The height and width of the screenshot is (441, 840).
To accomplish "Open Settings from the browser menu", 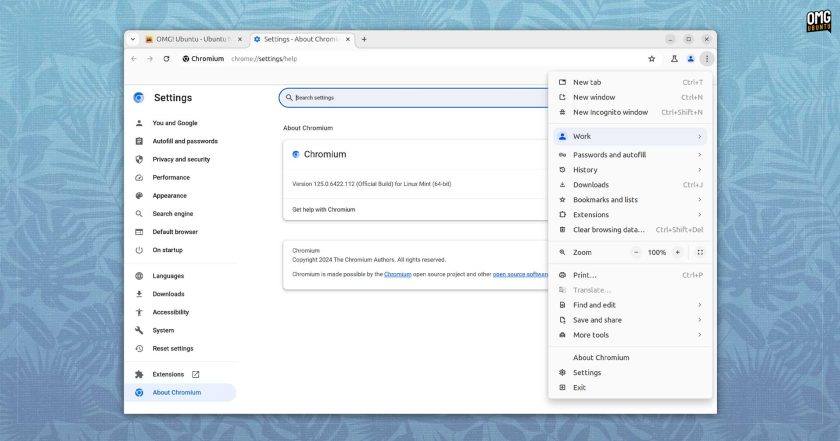I will (630, 373).
